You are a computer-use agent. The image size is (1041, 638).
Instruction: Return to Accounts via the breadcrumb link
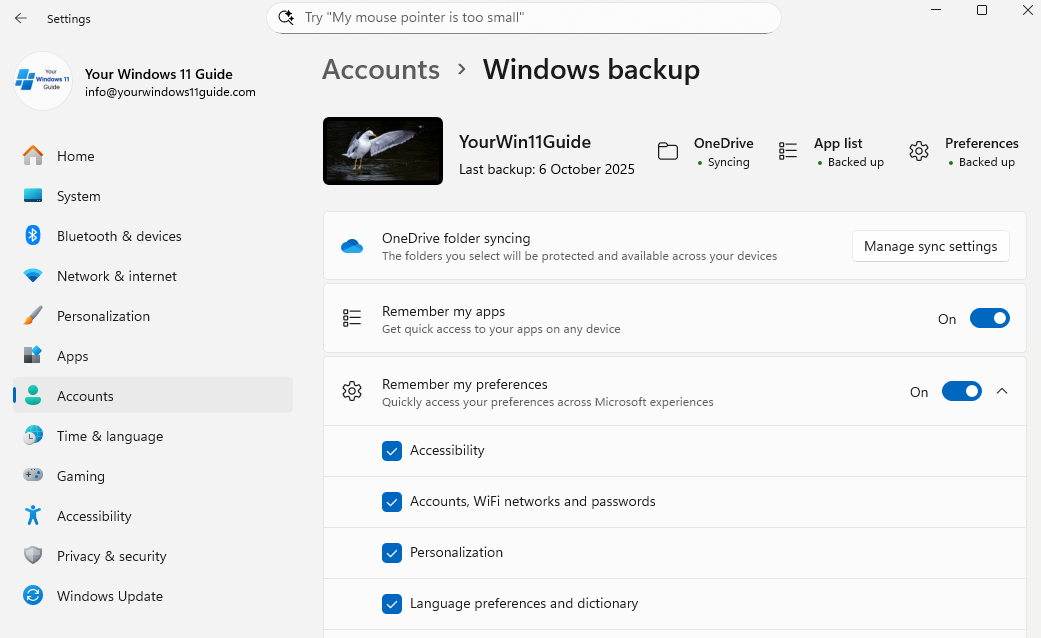[381, 69]
